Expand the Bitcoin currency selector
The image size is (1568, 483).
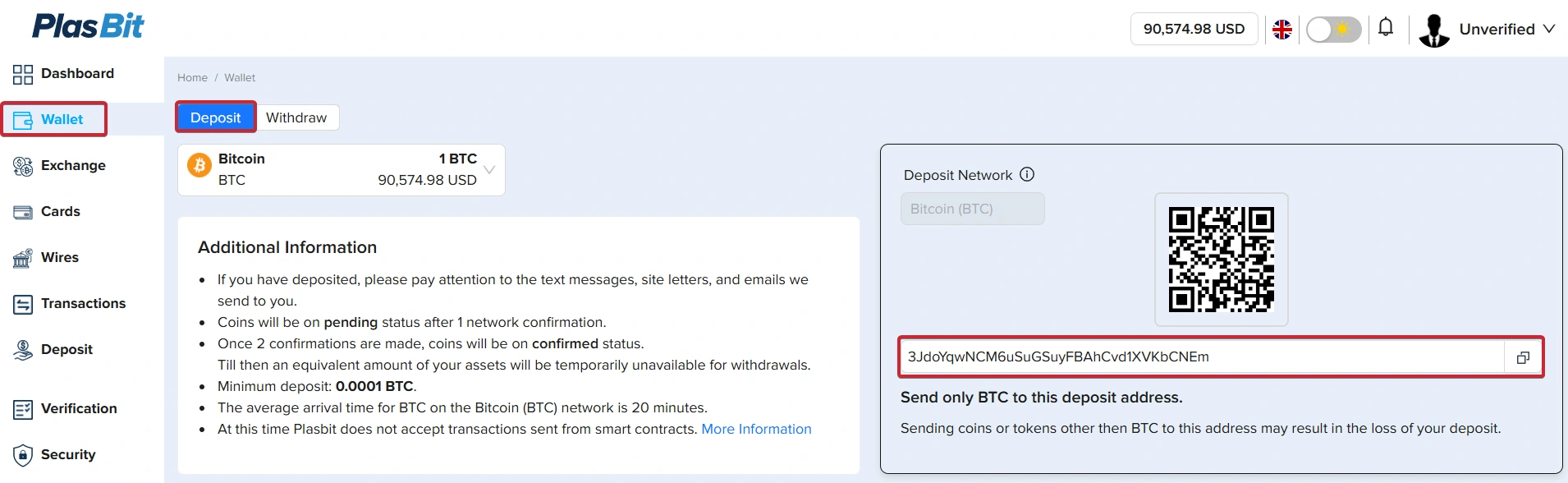tap(490, 168)
